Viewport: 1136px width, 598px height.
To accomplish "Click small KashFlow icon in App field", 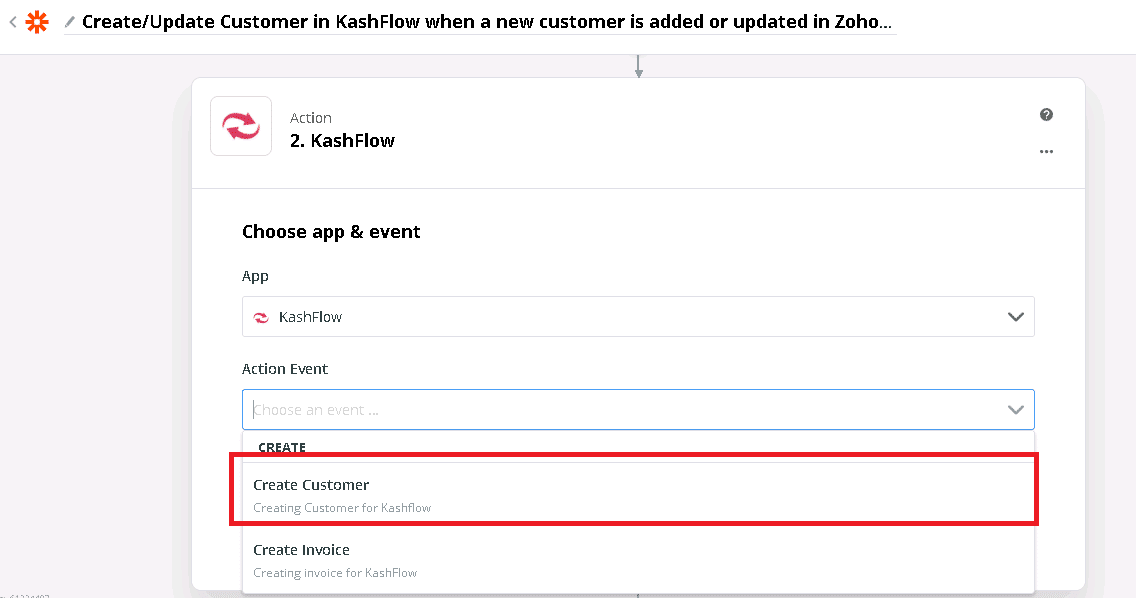I will (x=261, y=317).
